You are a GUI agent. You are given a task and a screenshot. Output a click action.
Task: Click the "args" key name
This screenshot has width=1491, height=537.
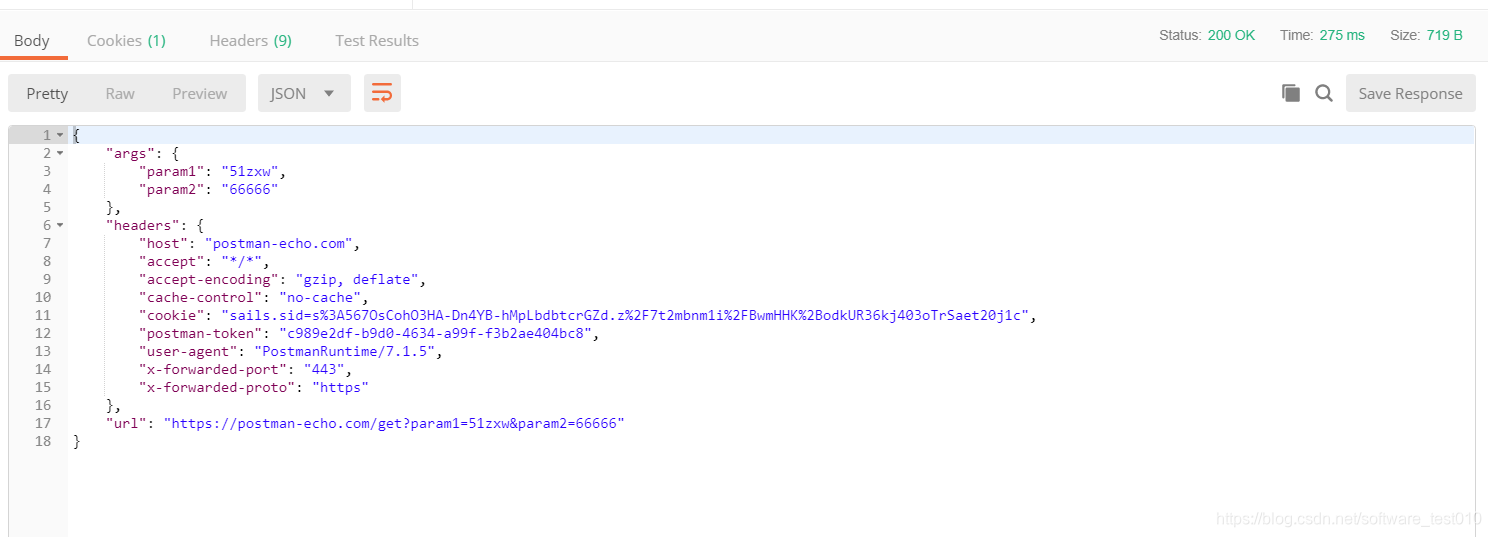(x=130, y=153)
